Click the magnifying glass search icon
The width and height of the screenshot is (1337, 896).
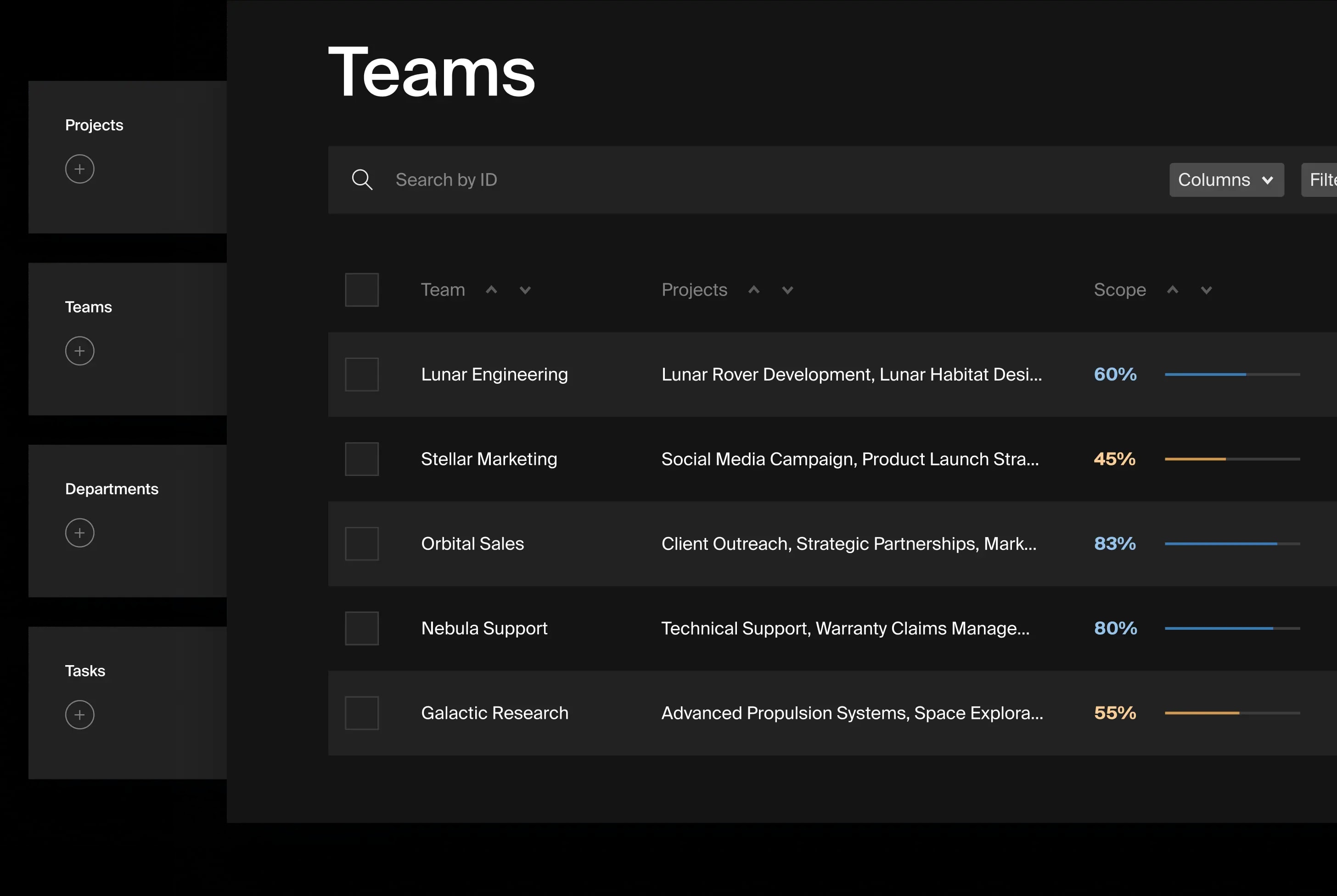pyautogui.click(x=362, y=179)
